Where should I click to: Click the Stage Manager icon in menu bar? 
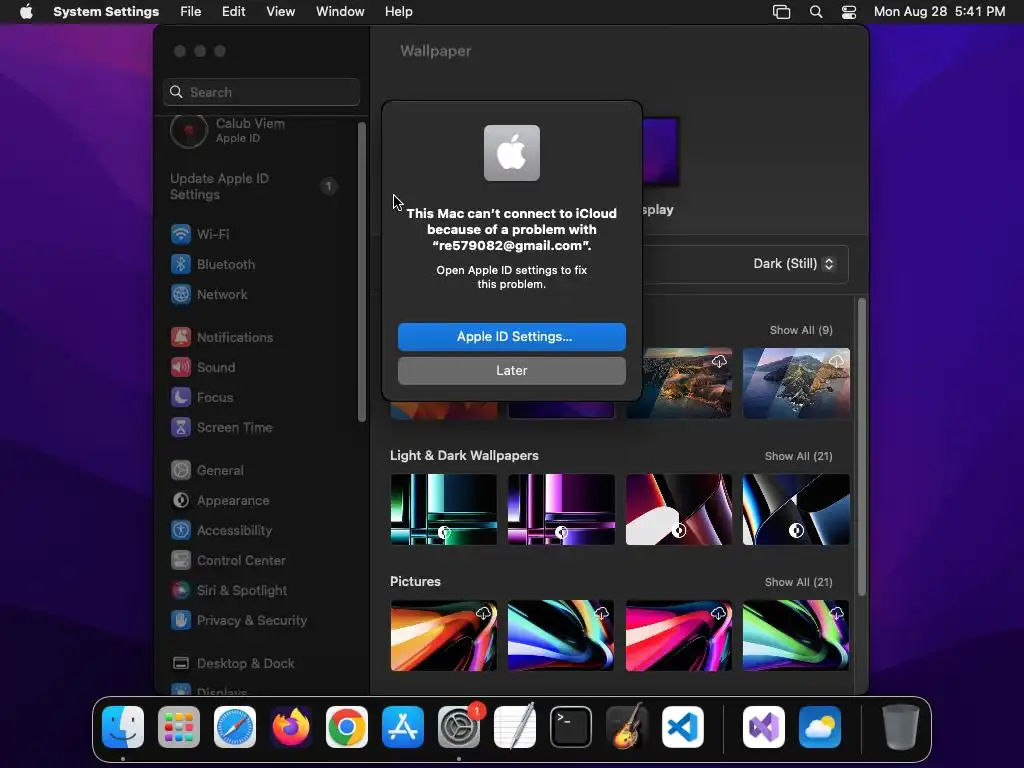(x=781, y=12)
